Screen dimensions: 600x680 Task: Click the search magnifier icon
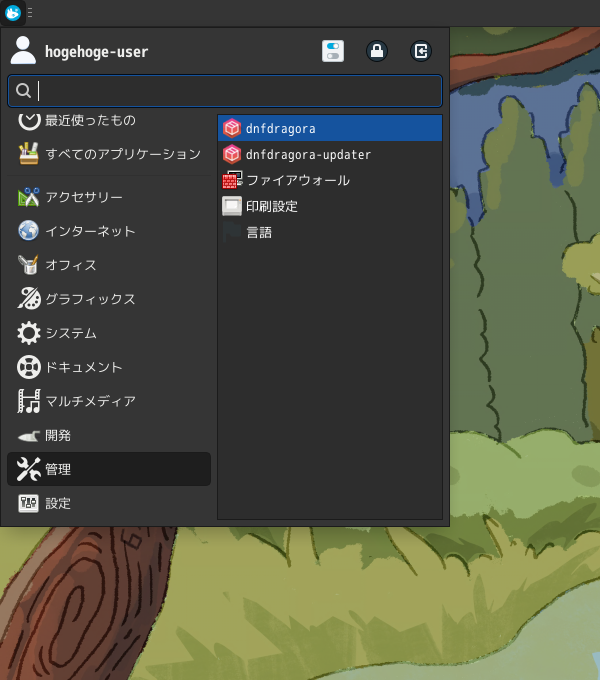point(23,91)
